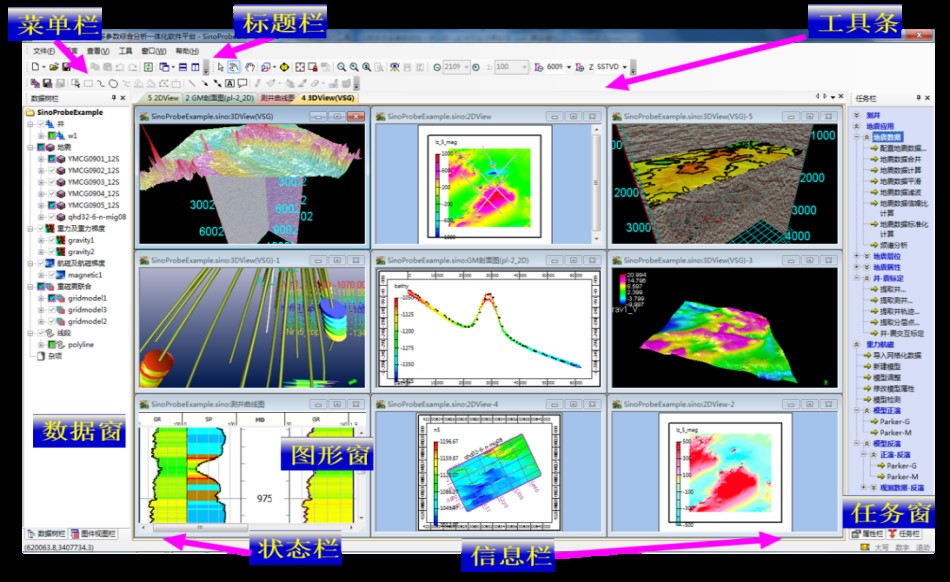Select the ellipse drawing tool

coord(113,83)
